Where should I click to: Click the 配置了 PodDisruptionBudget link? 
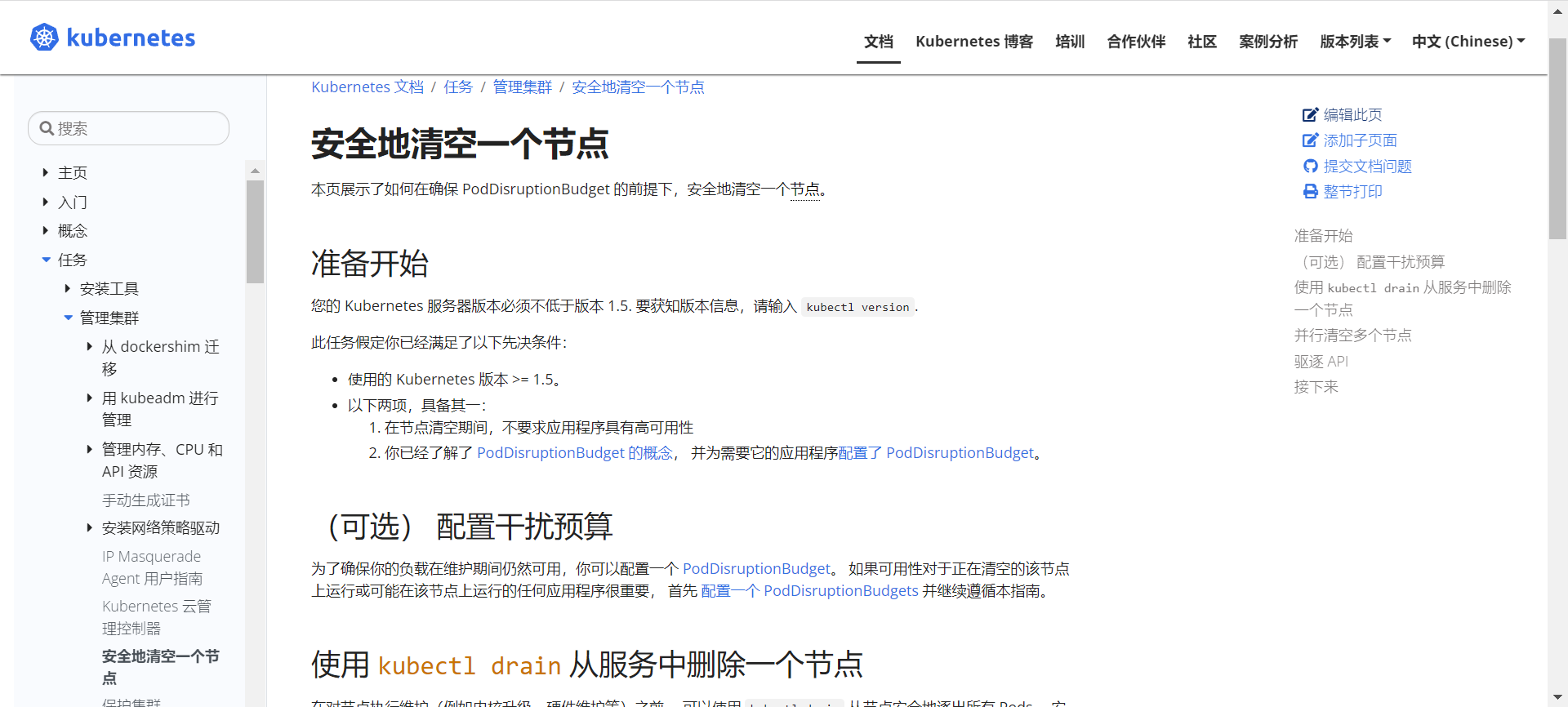(936, 452)
